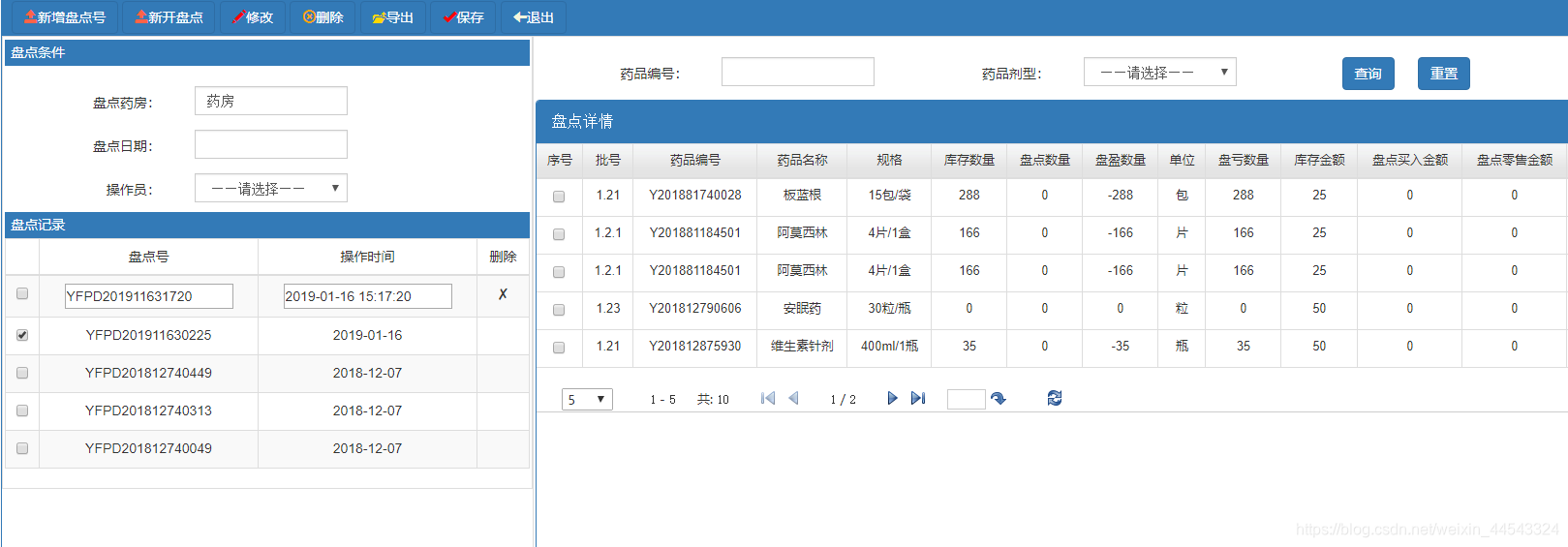Open the page size dropdown showing 5
Image resolution: width=1568 pixels, height=547 pixels.
tap(587, 399)
